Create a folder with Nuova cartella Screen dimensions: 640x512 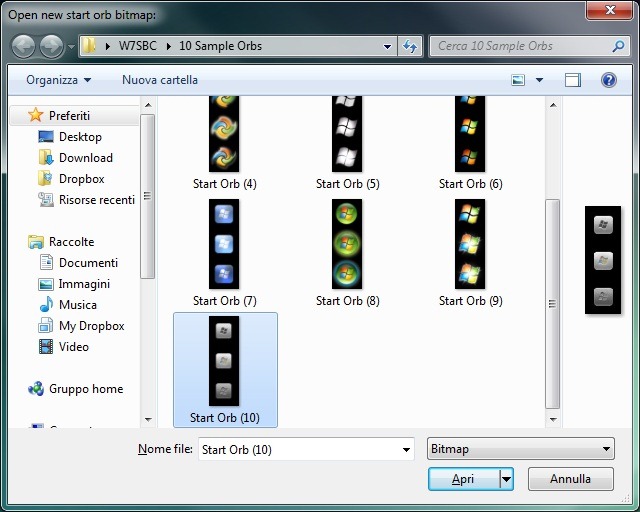click(160, 80)
